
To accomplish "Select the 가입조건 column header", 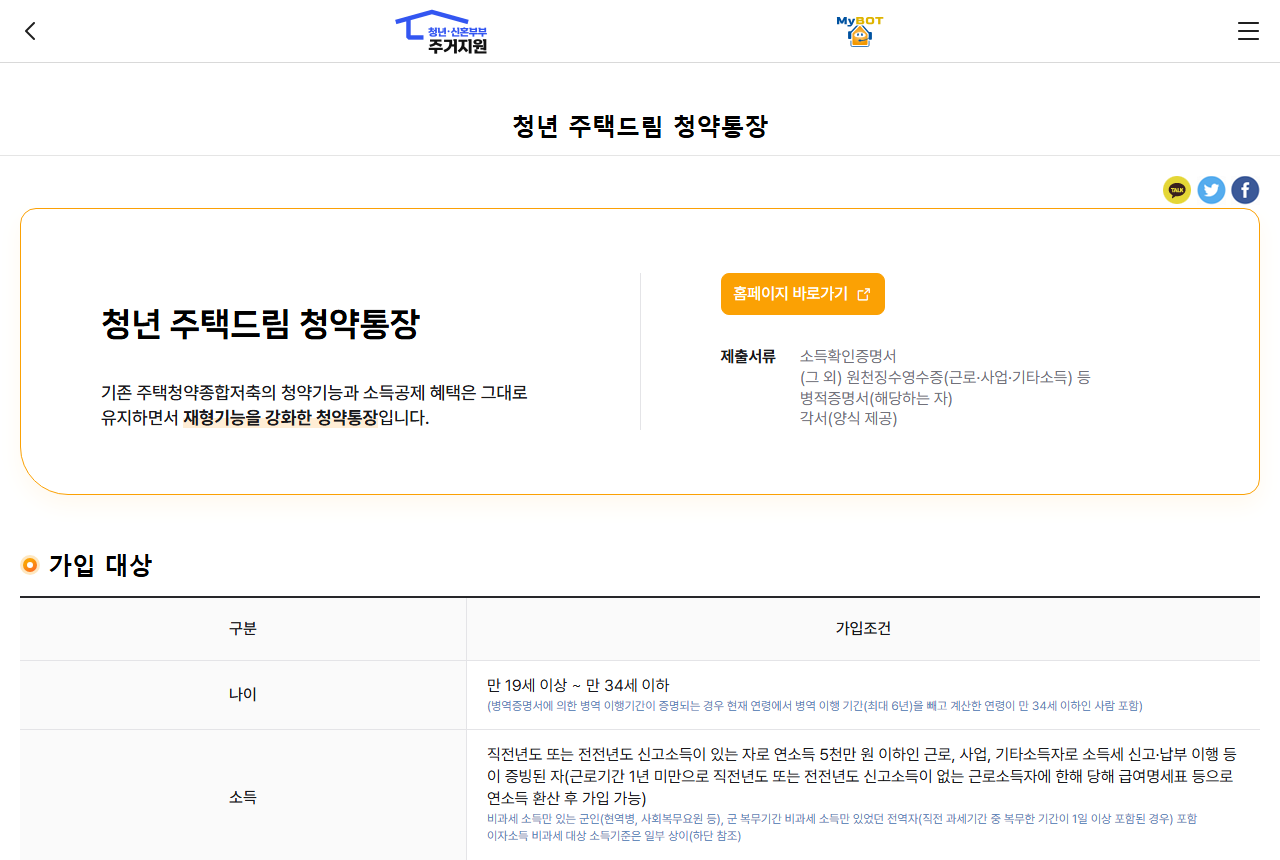I will click(863, 629).
